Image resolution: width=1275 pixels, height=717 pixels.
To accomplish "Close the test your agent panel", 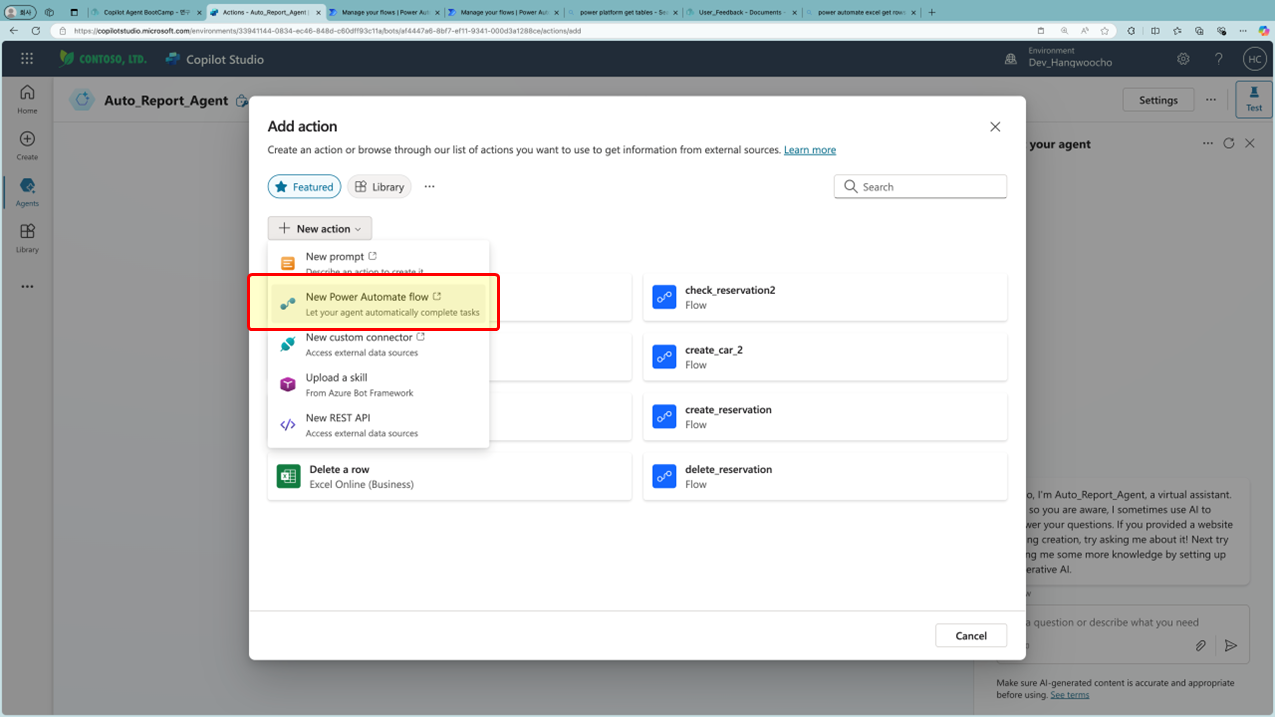I will tap(1250, 144).
